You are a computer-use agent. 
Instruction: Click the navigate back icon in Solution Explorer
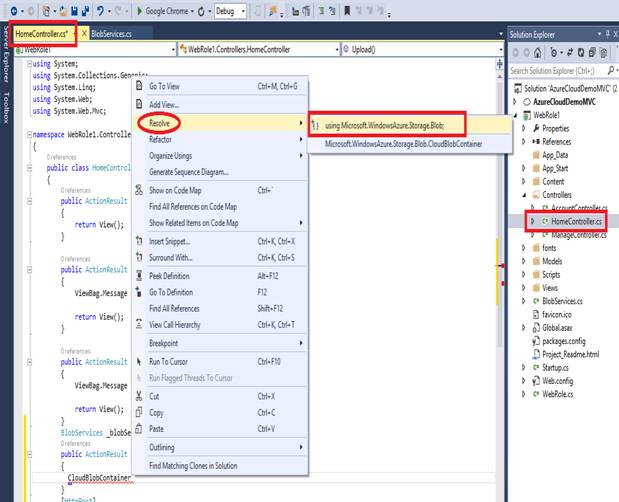515,55
